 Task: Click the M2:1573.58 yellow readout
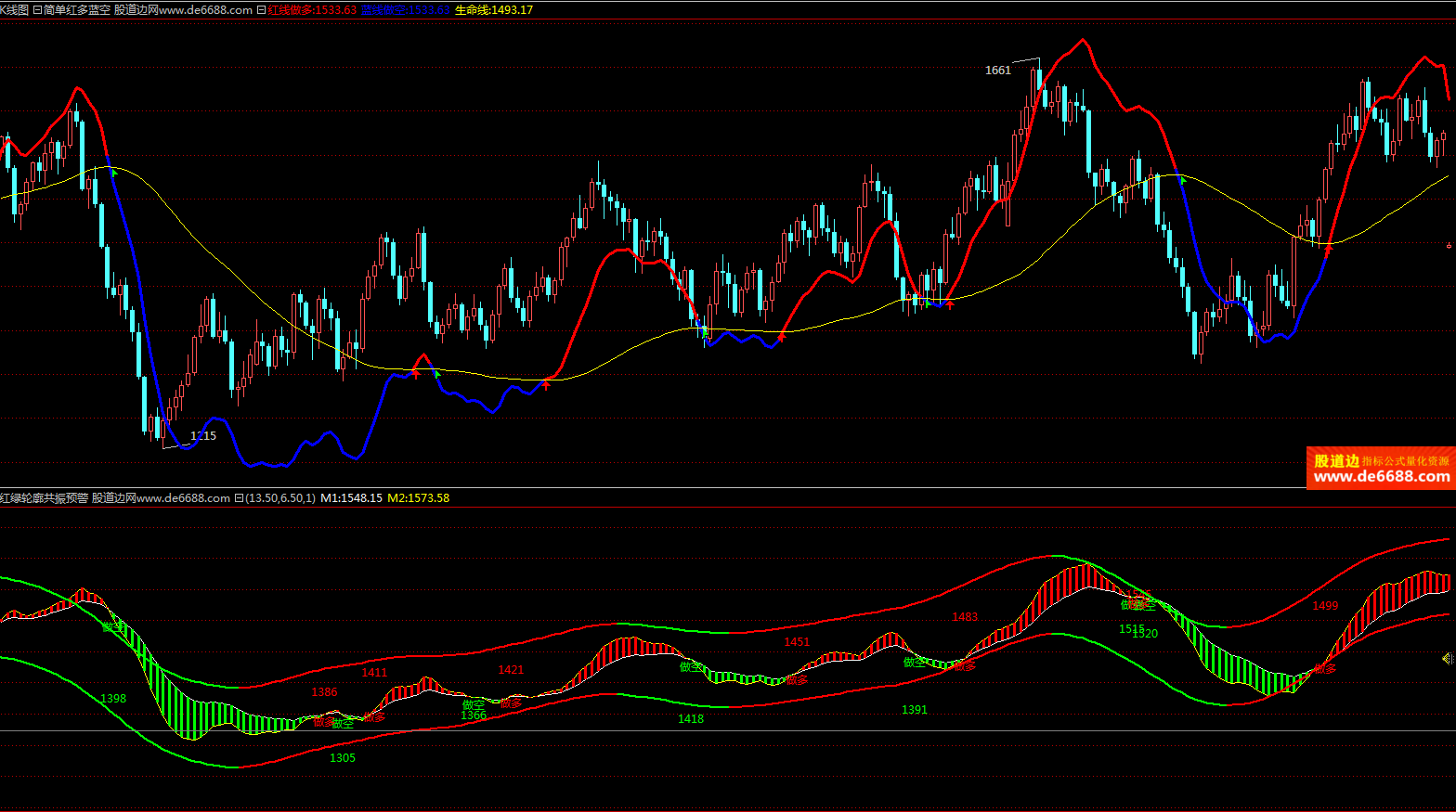pos(418,498)
